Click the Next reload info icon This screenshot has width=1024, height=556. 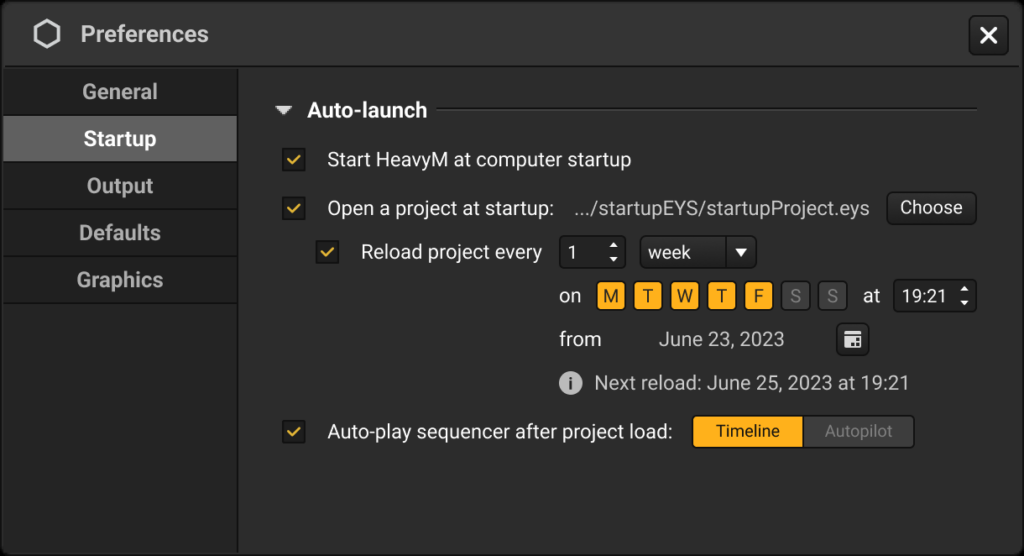point(570,383)
